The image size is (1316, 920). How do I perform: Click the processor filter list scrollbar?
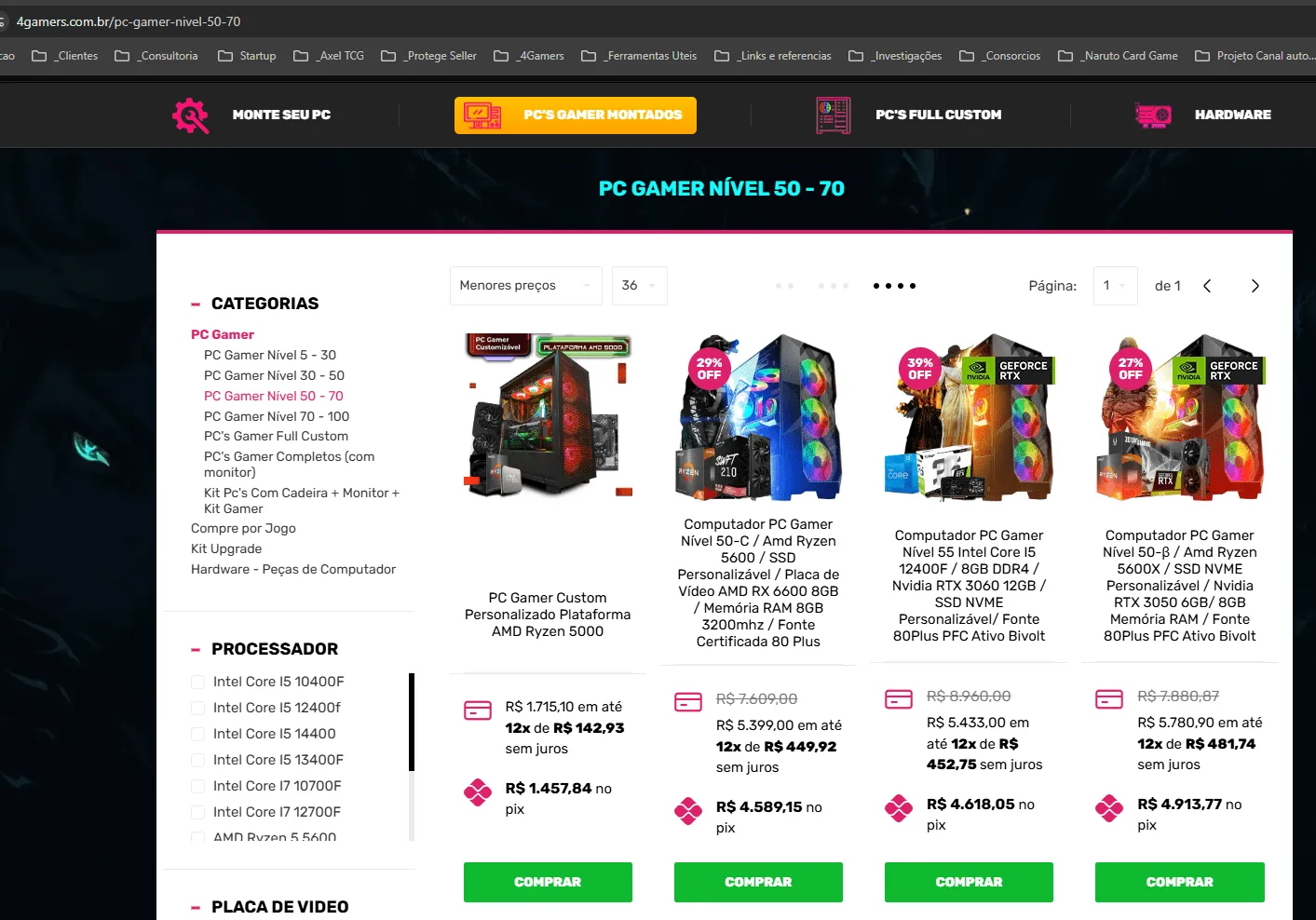(412, 722)
